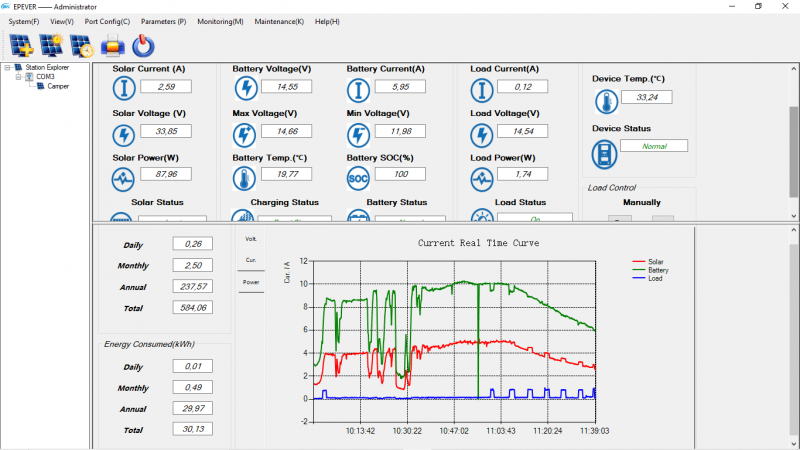Screen dimensions: 800x450
Task: Click the solar panel with clock icon
Action: click(x=81, y=45)
